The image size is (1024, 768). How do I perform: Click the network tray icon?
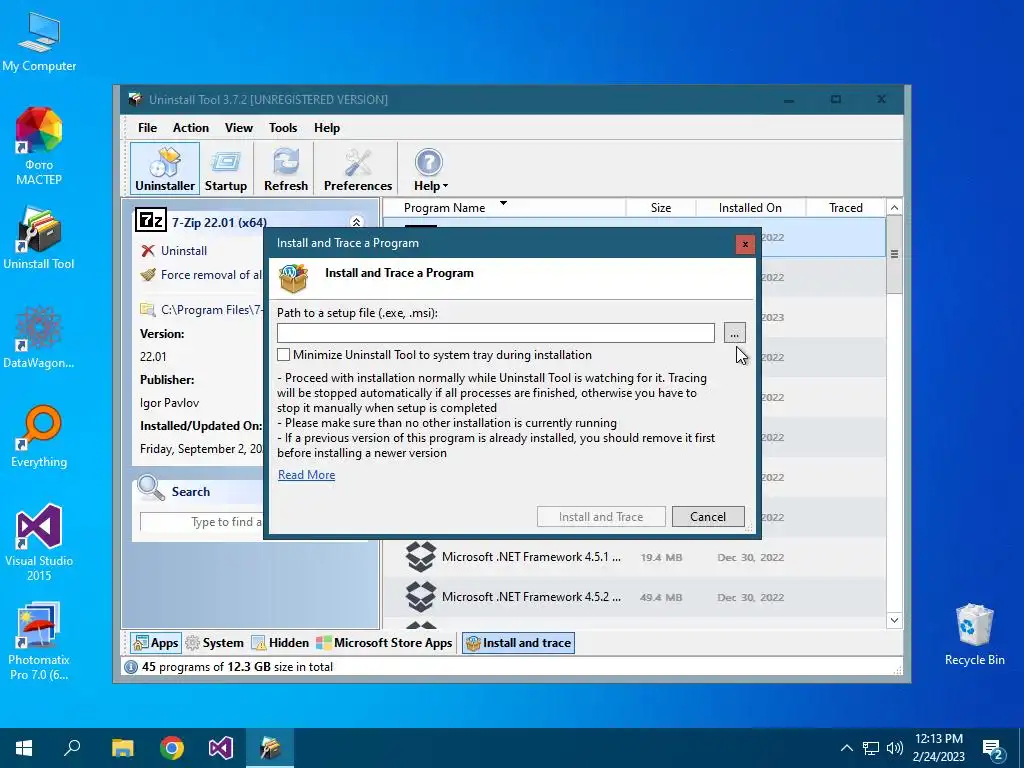pos(871,748)
